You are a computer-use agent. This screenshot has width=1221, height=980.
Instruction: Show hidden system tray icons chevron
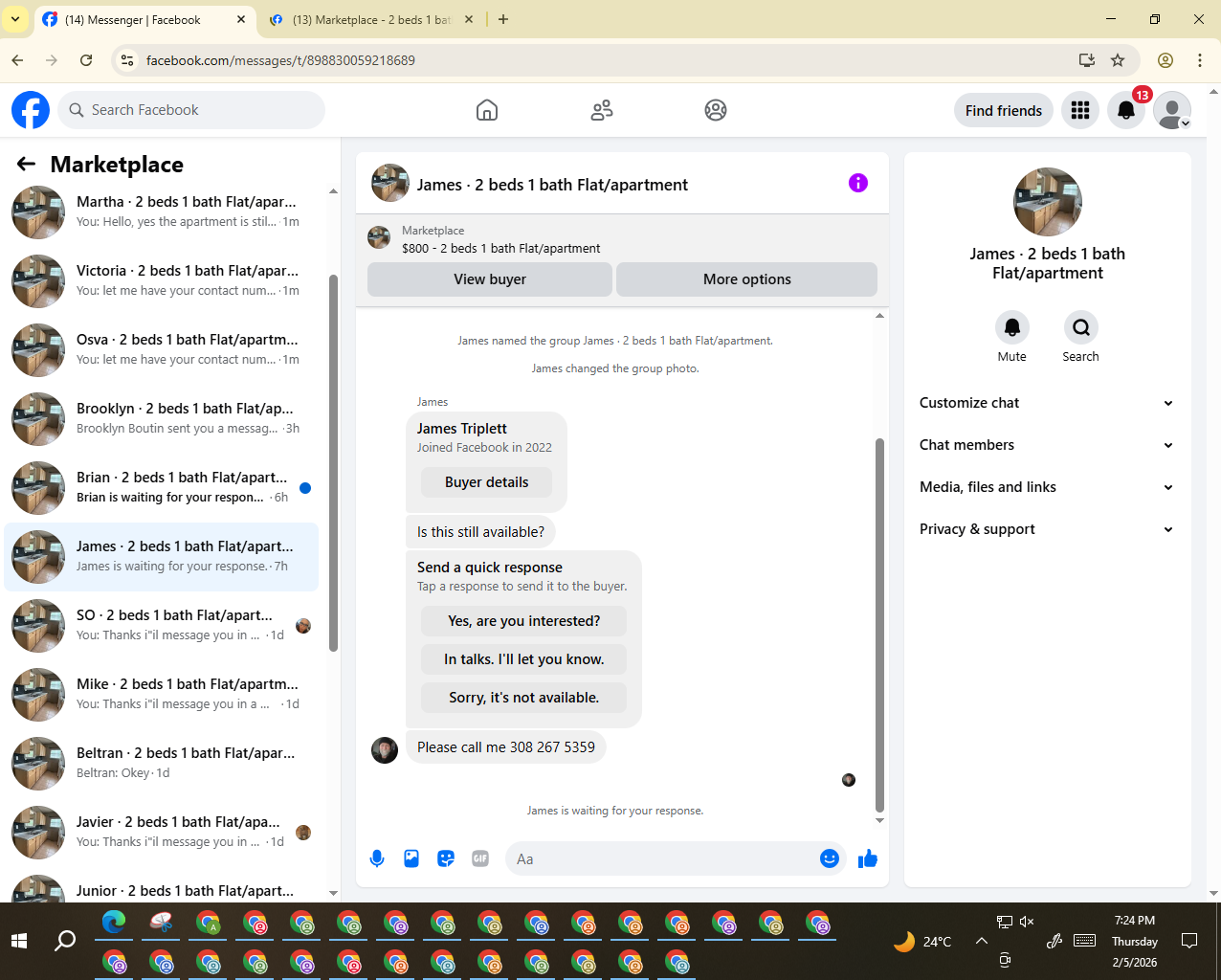(982, 941)
